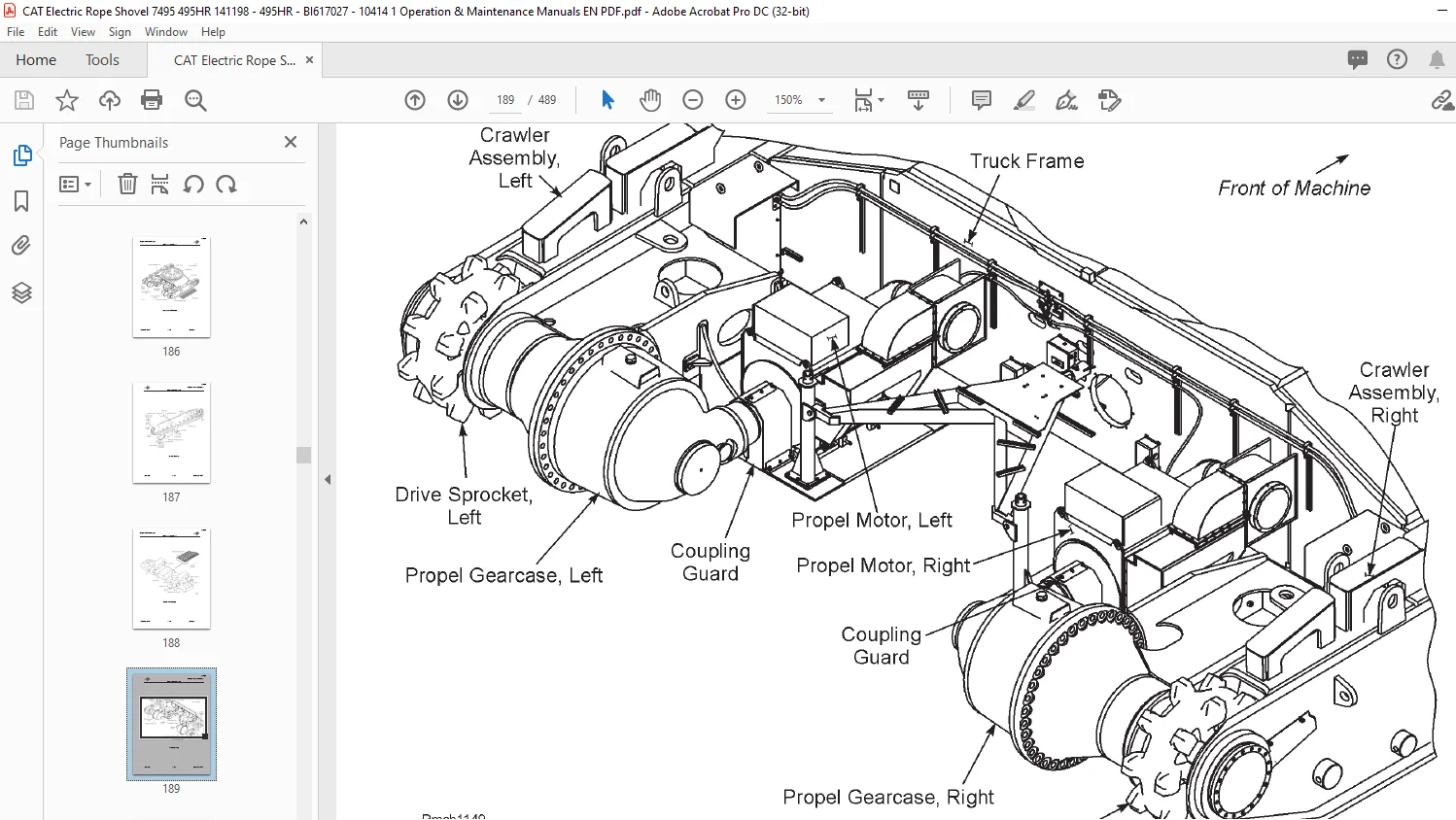Collapse the navigation pane with the arrow
The width and height of the screenshot is (1456, 820).
point(328,479)
